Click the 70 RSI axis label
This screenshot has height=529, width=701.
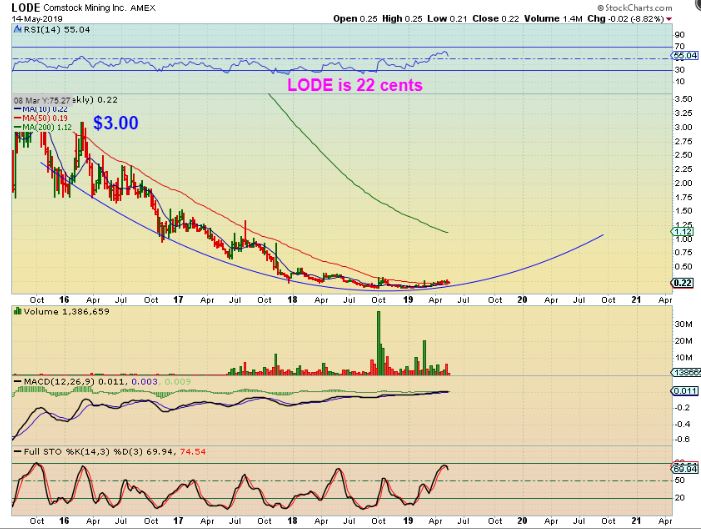coord(680,47)
